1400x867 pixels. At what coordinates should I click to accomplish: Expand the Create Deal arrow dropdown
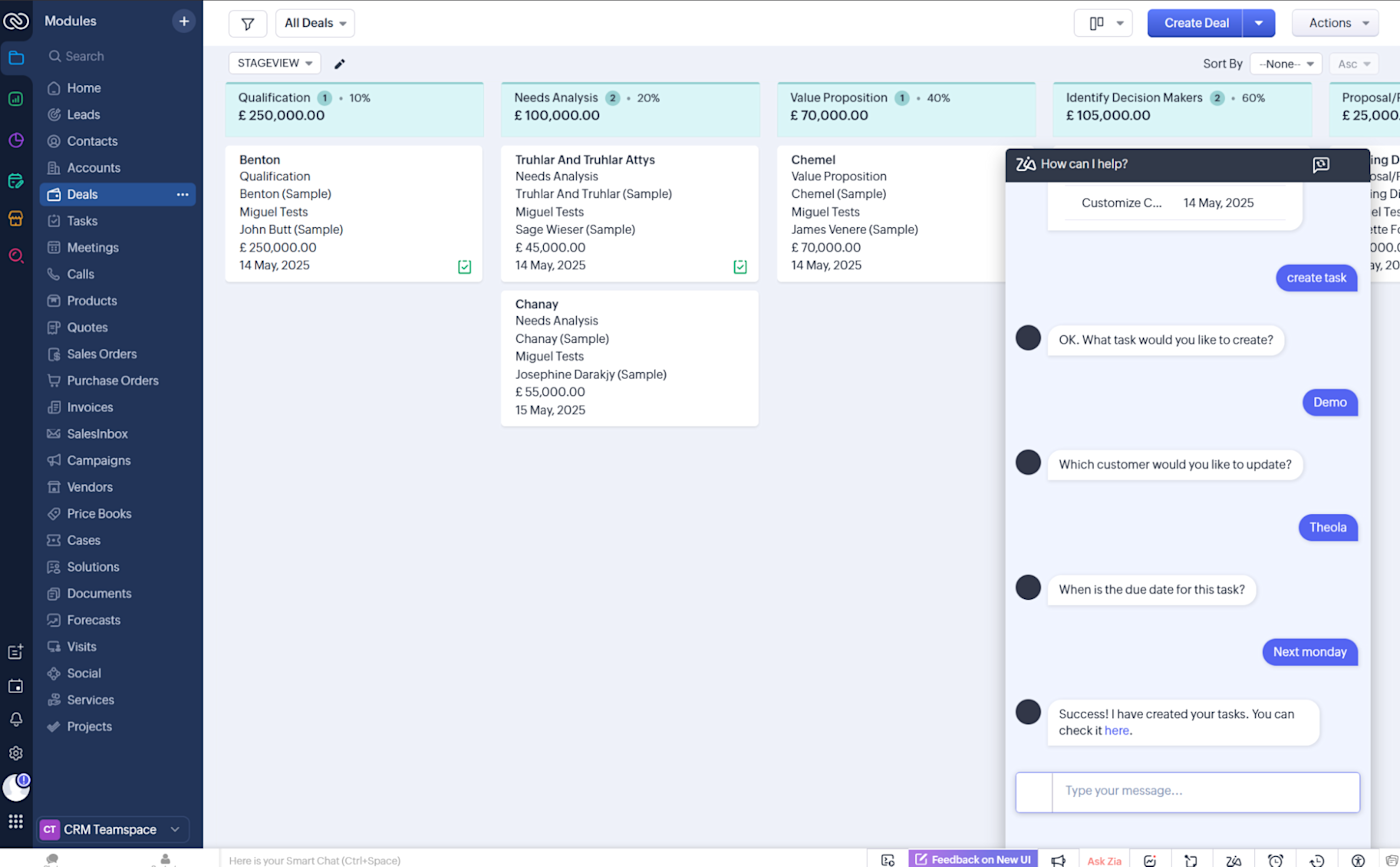[1259, 23]
